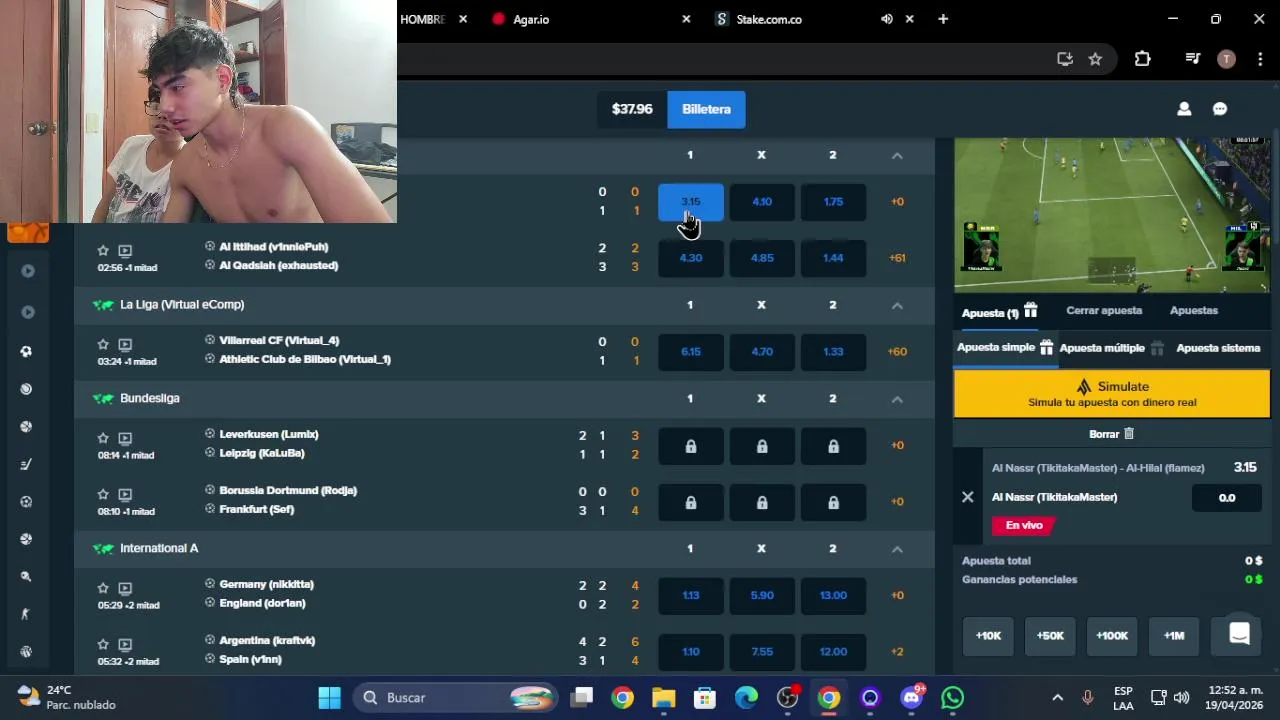Click the install app icon in address bar
The width and height of the screenshot is (1280, 720).
point(1065,59)
